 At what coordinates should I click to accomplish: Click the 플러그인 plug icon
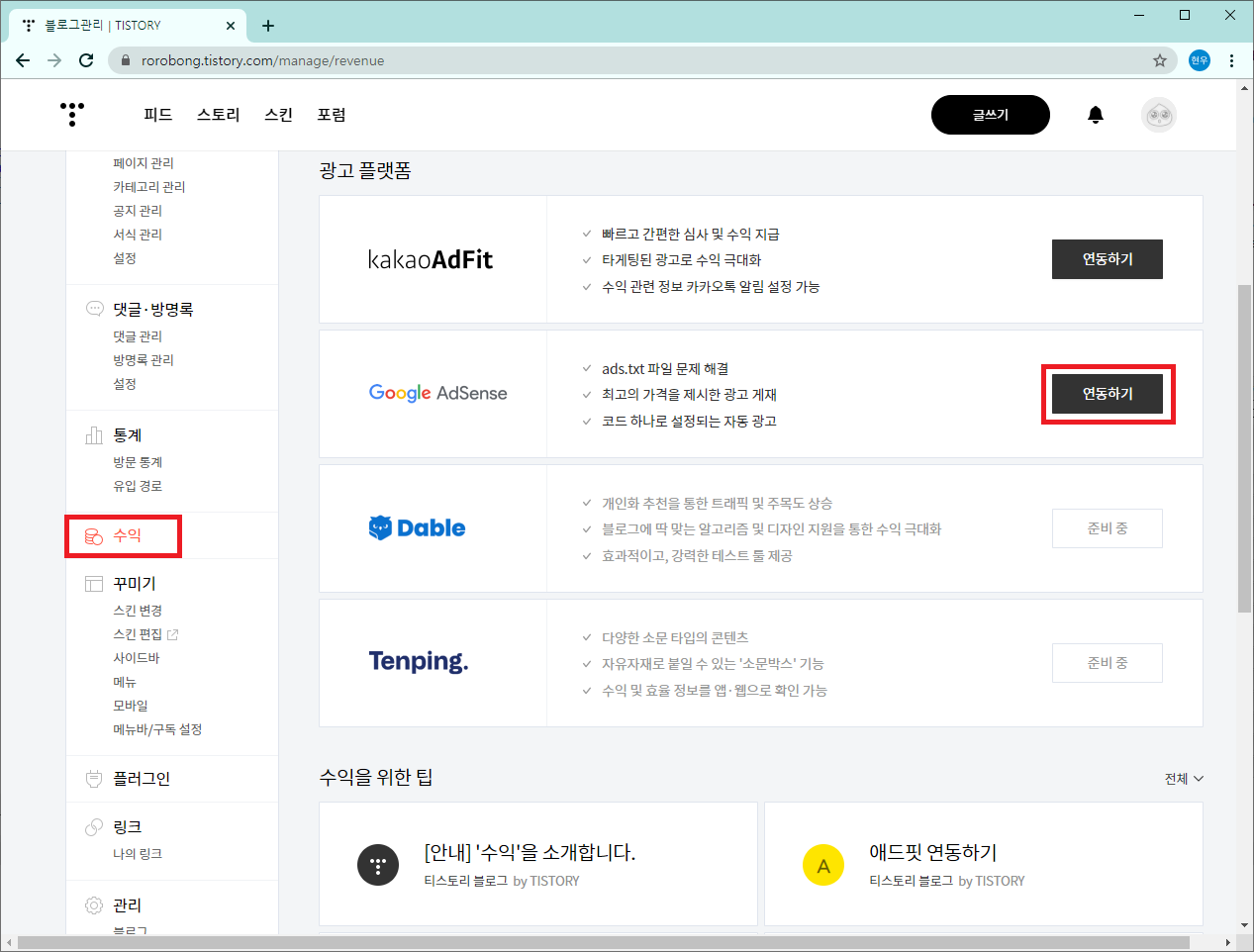point(95,779)
